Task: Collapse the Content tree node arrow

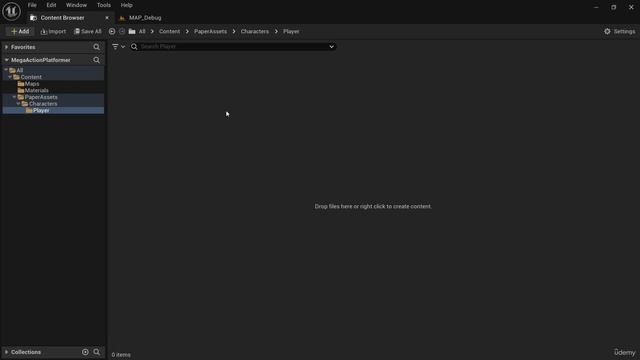Action: pos(10,77)
